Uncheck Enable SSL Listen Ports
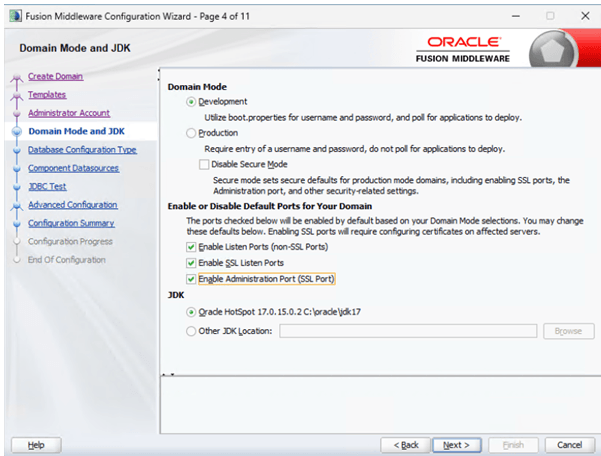This screenshot has height=456, width=601. click(x=191, y=263)
